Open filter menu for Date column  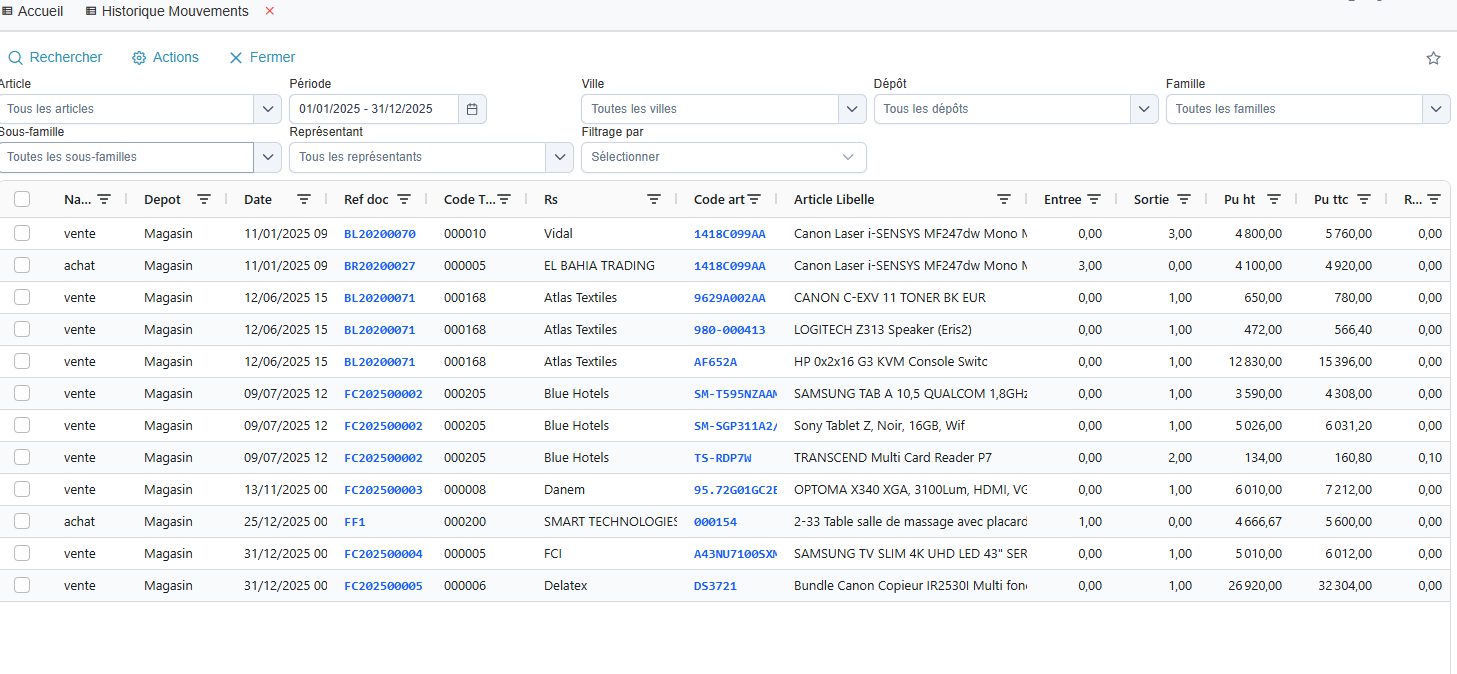pos(304,199)
